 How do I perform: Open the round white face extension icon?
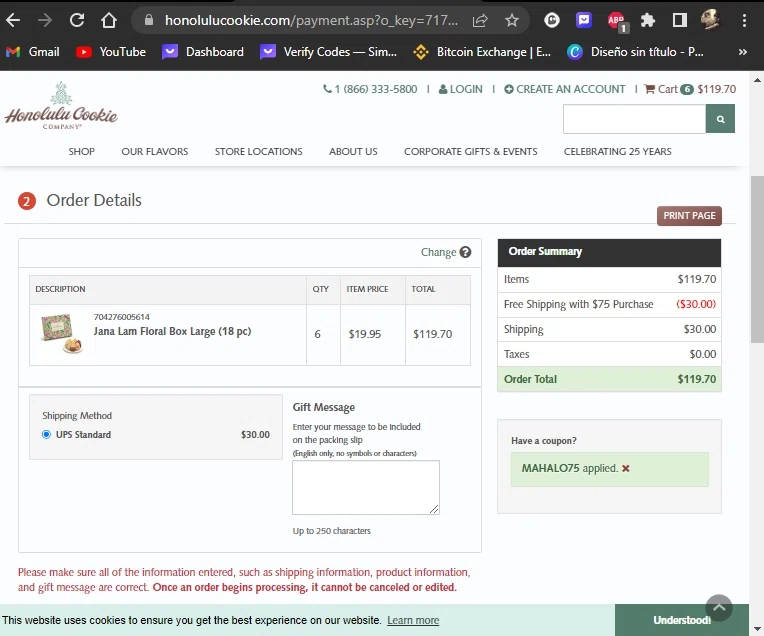coord(552,20)
